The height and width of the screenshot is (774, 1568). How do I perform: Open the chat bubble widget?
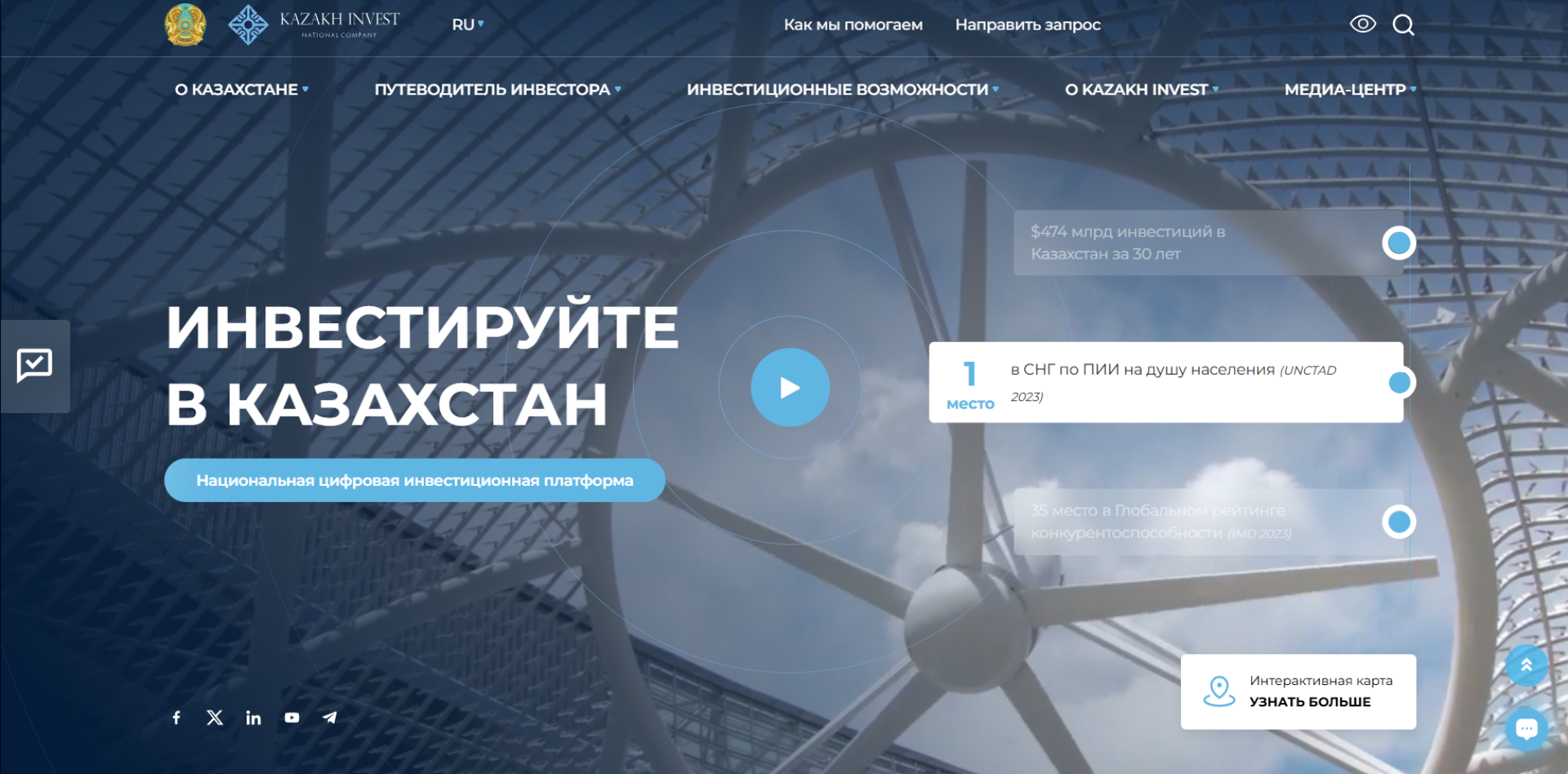(x=1526, y=728)
